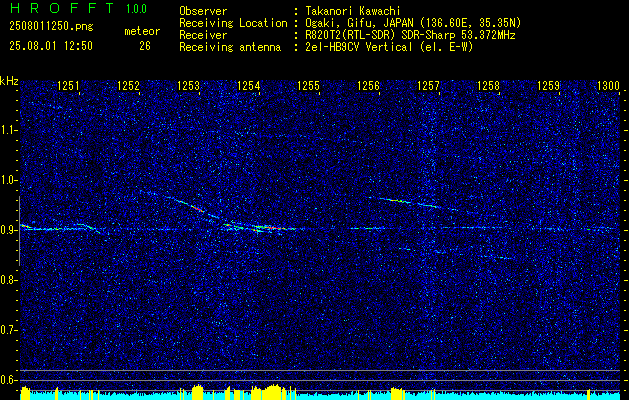Click the Observer label
Image resolution: width=629 pixels, height=400 pixels.
[203, 11]
